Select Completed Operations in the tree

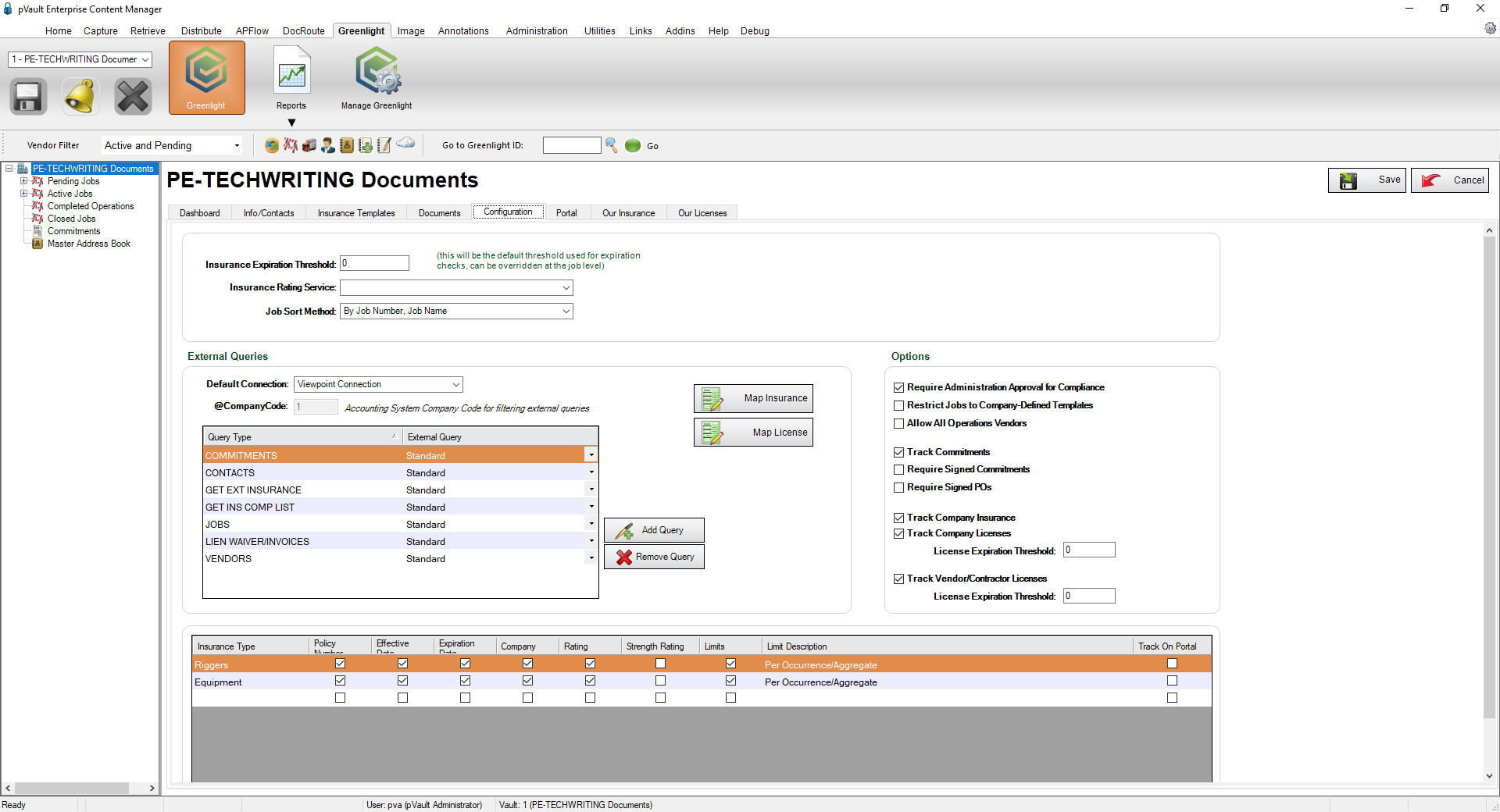tap(91, 206)
